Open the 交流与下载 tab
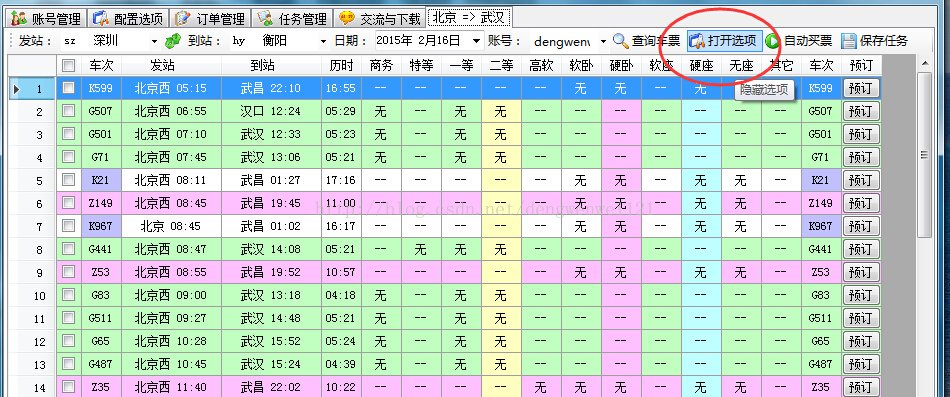 point(380,18)
